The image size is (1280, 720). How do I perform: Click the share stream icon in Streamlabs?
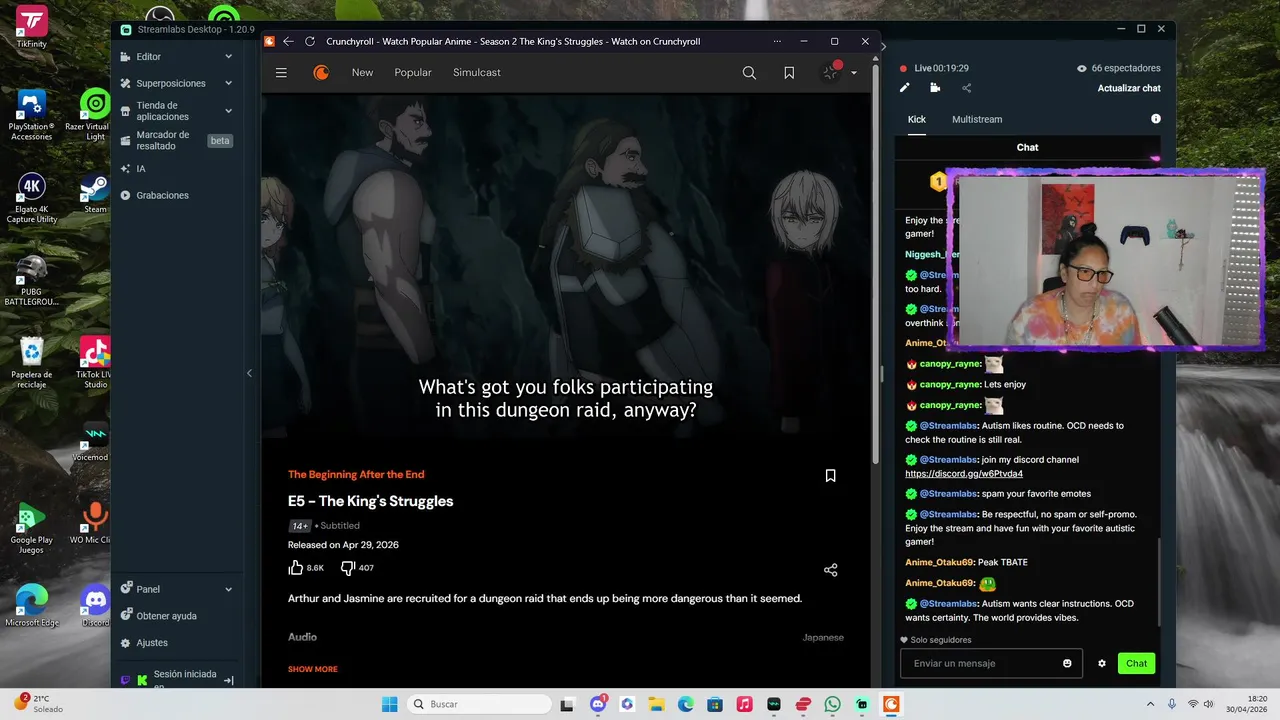(x=966, y=88)
